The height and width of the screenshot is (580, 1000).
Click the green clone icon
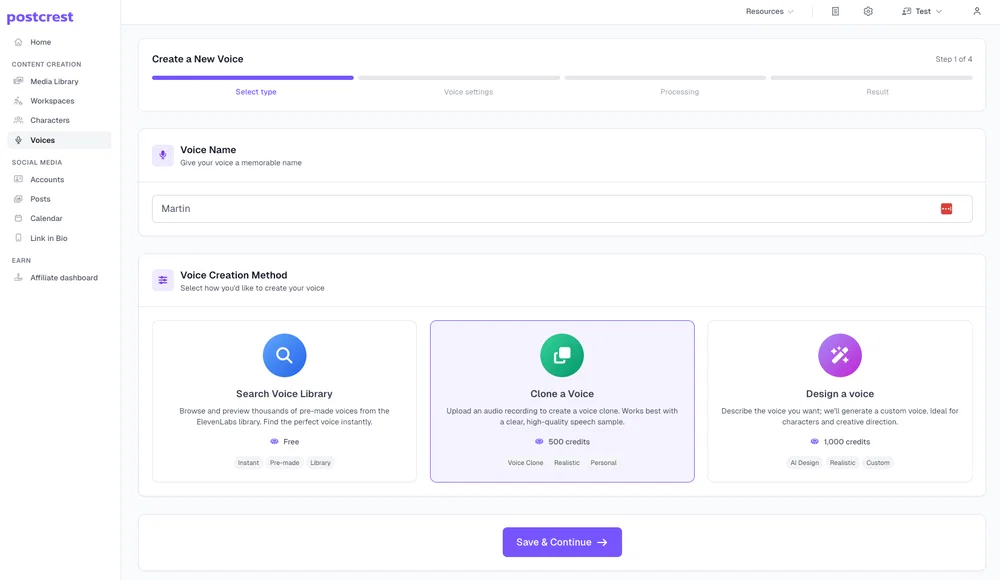(562, 355)
